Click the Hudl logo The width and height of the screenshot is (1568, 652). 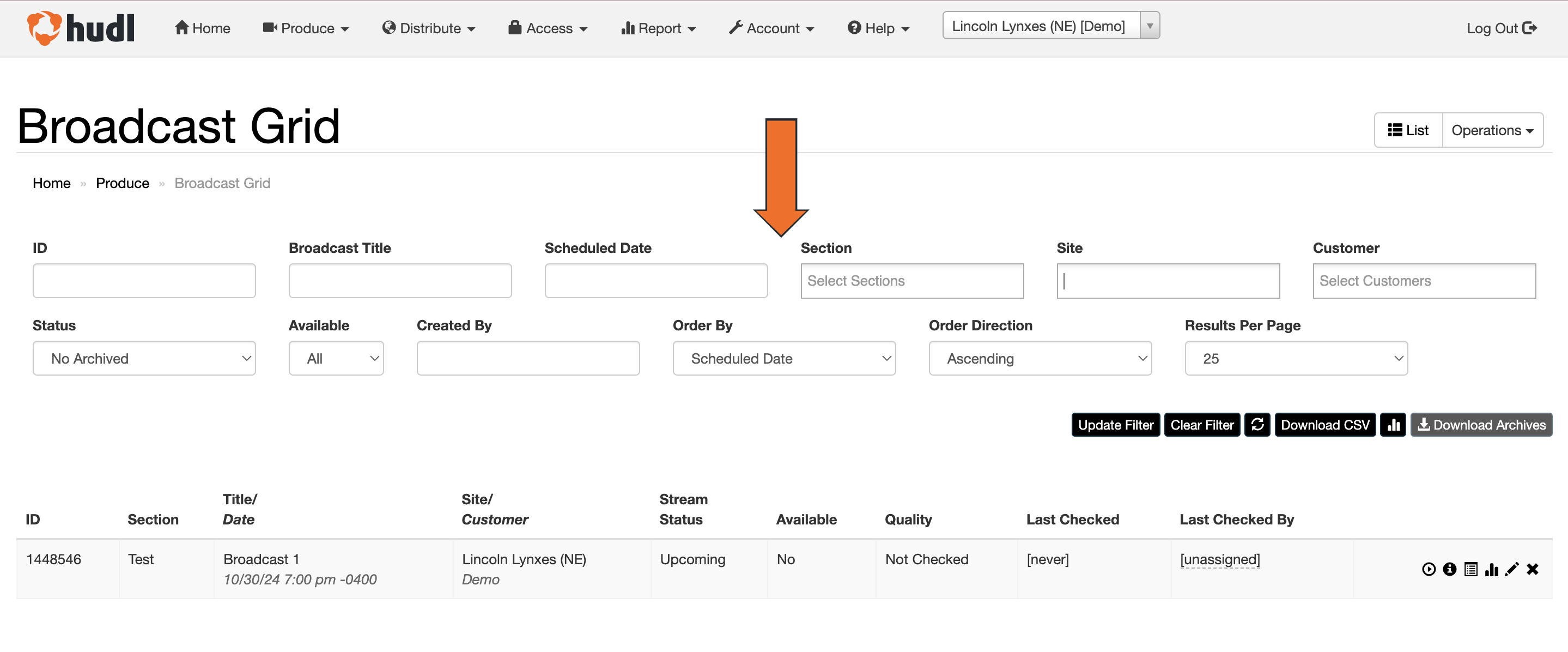[x=81, y=28]
